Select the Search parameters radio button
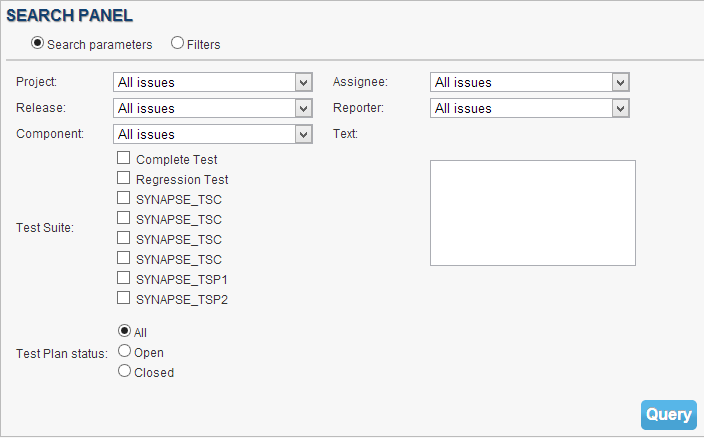 click(38, 44)
